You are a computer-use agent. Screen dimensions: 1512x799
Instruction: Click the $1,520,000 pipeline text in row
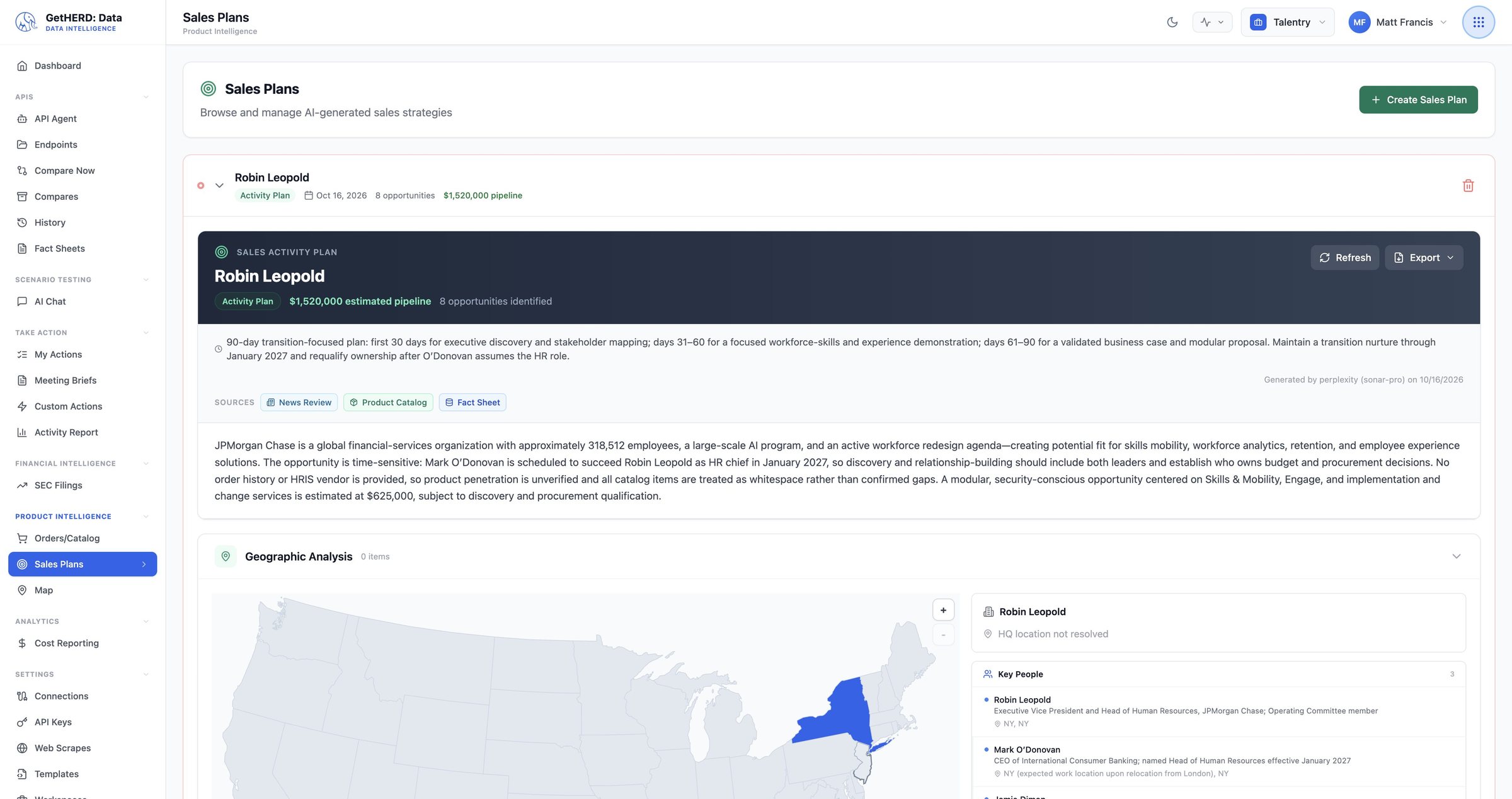(x=483, y=195)
